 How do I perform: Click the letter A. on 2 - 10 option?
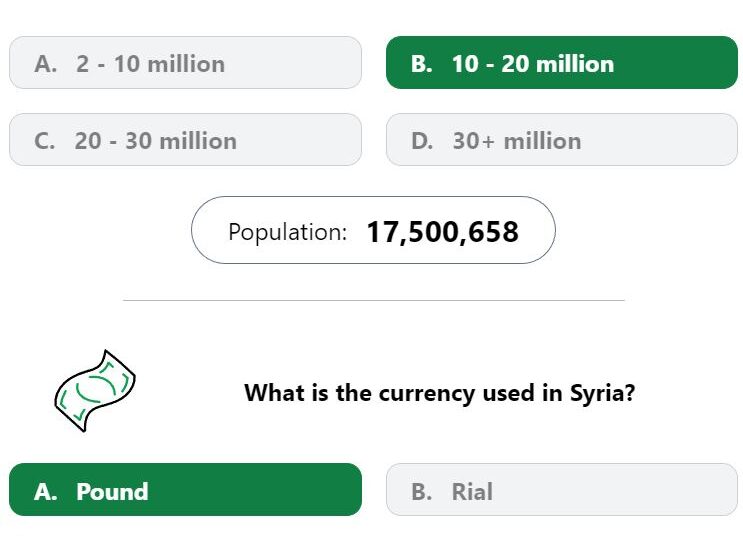point(45,64)
